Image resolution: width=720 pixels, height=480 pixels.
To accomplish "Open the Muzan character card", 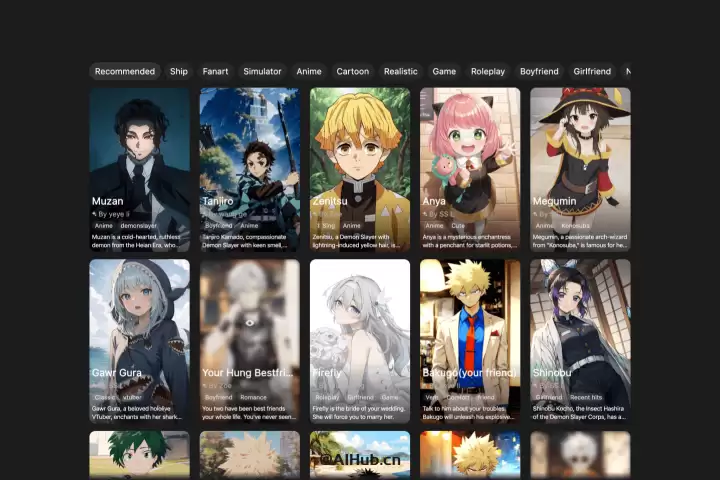I will click(x=140, y=169).
